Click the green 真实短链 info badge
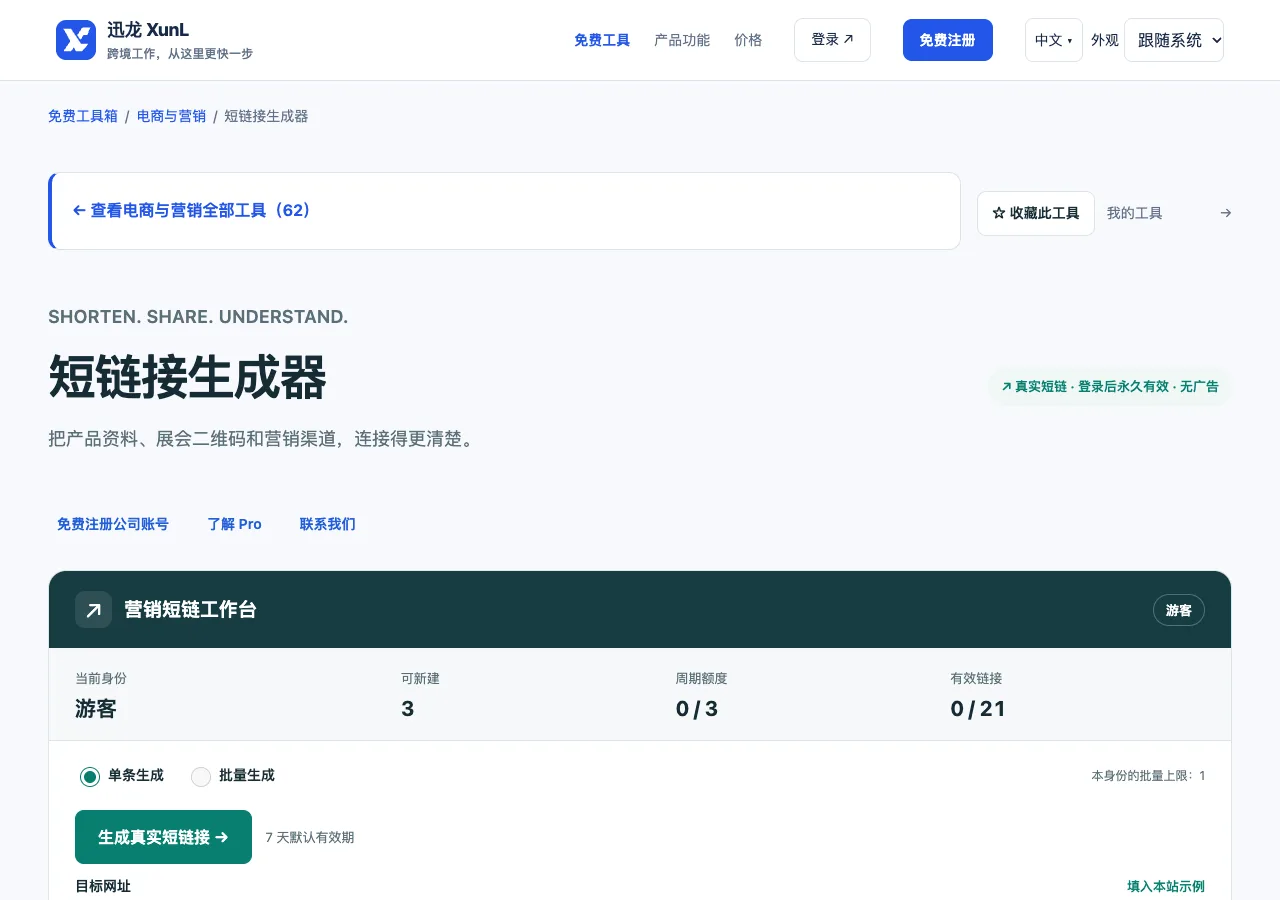The width and height of the screenshot is (1280, 900). click(x=1110, y=387)
